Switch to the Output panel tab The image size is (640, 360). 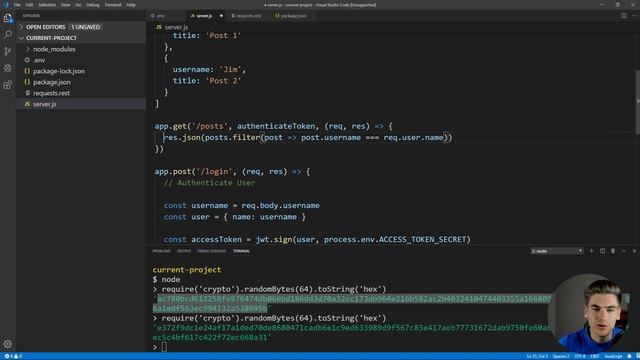(184, 251)
